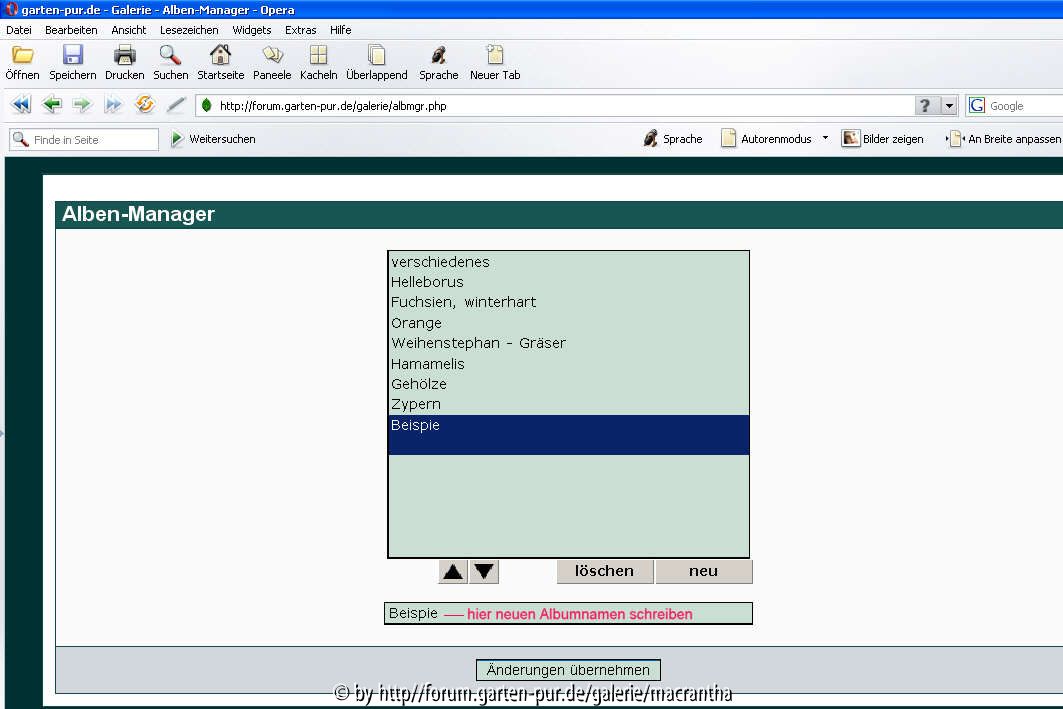Toggle An Breite anpassen option
The image size is (1063, 709).
1004,139
